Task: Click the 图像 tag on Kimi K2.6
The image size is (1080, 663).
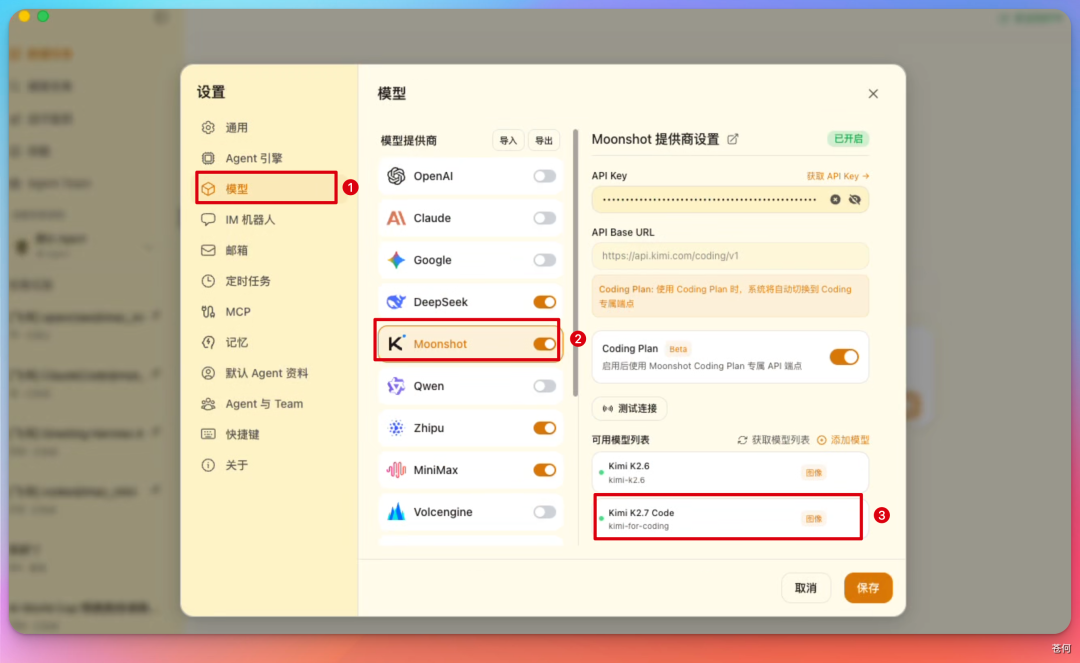Action: [813, 473]
